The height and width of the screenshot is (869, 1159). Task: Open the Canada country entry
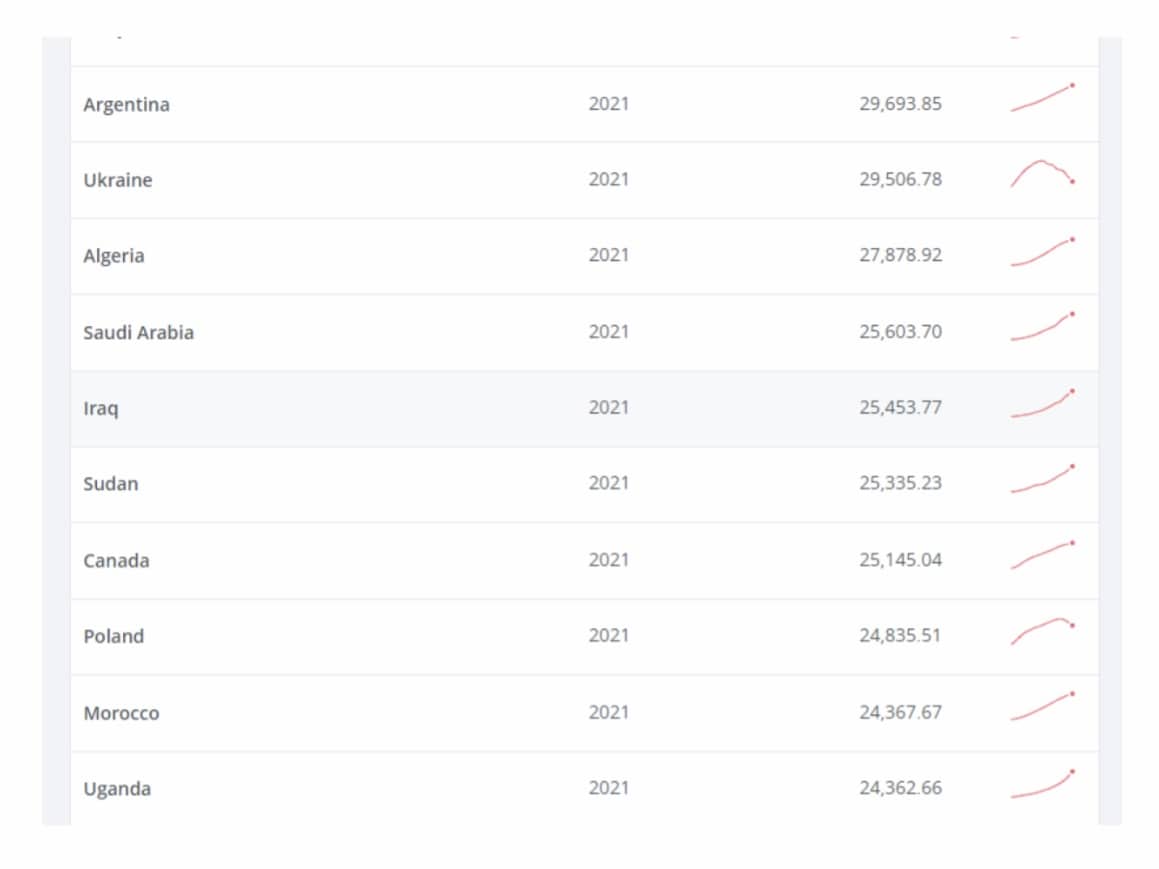[116, 560]
